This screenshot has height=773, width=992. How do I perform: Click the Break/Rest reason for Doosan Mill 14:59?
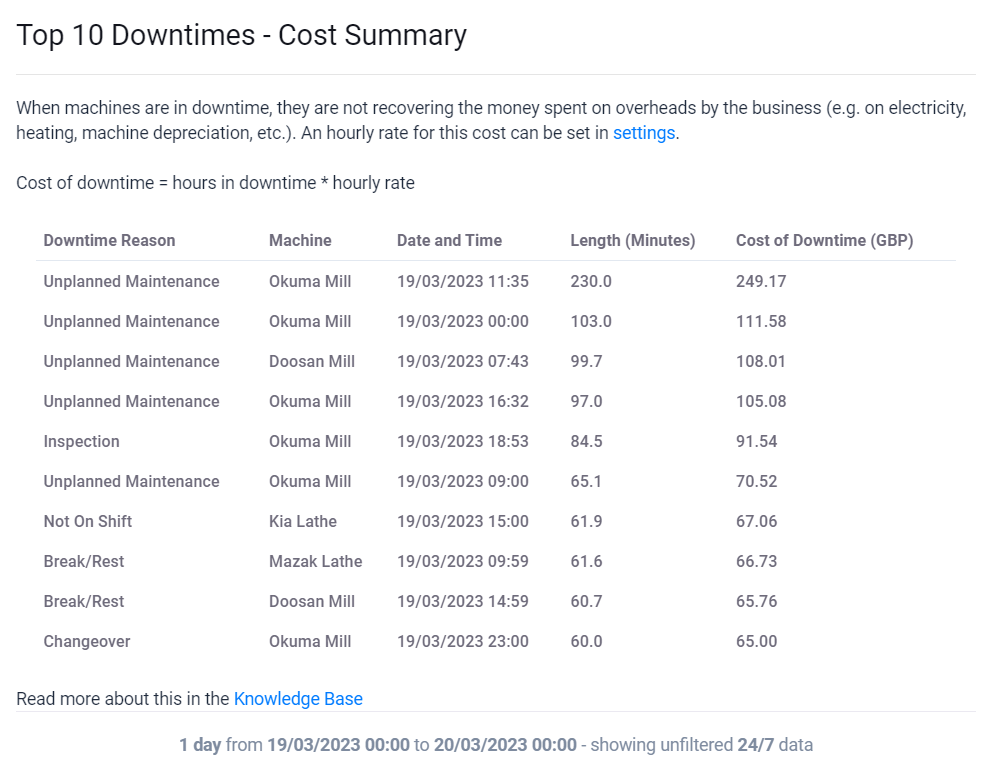84,601
